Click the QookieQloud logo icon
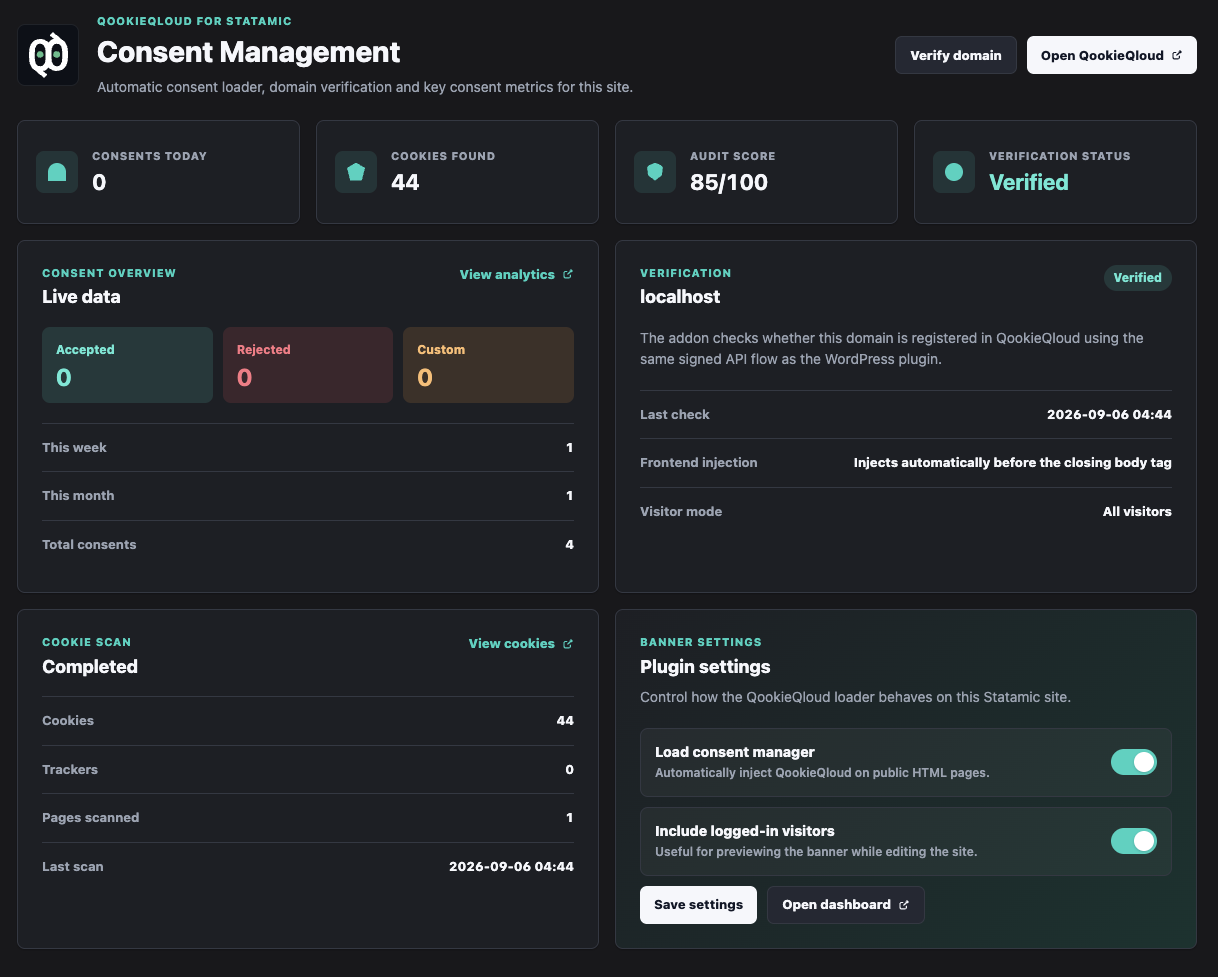 click(48, 55)
